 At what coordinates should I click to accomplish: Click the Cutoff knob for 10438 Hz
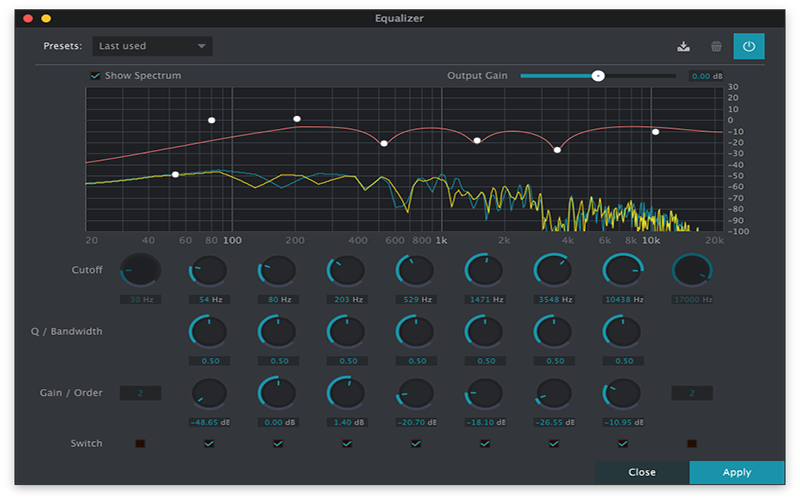pyautogui.click(x=623, y=270)
